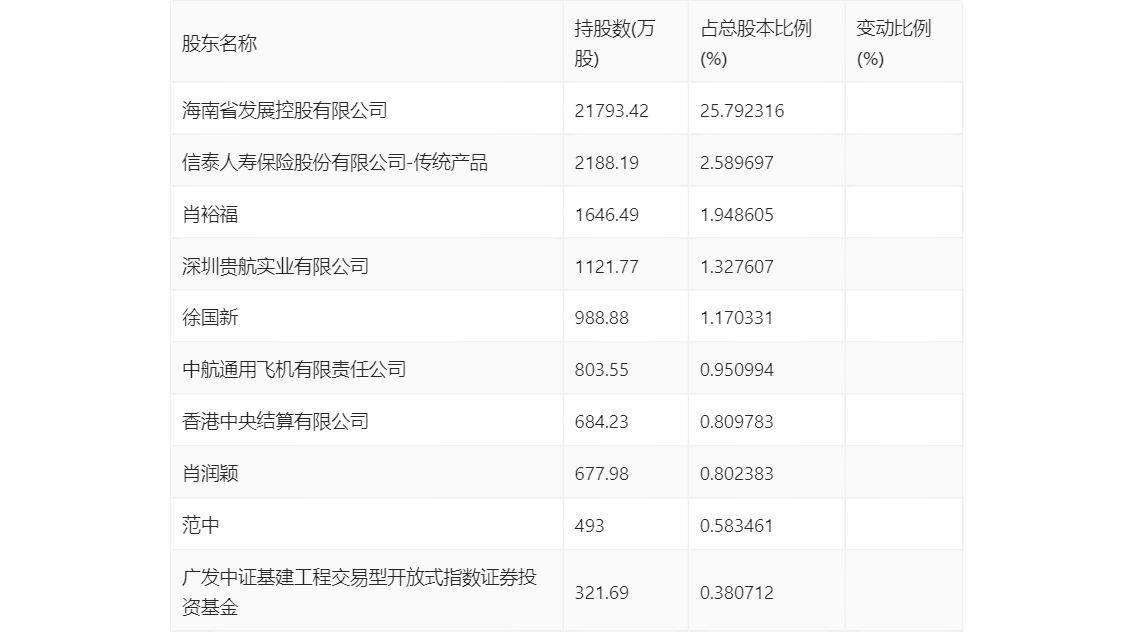Click the percentage 25.792316
The width and height of the screenshot is (1134, 632).
coord(741,111)
